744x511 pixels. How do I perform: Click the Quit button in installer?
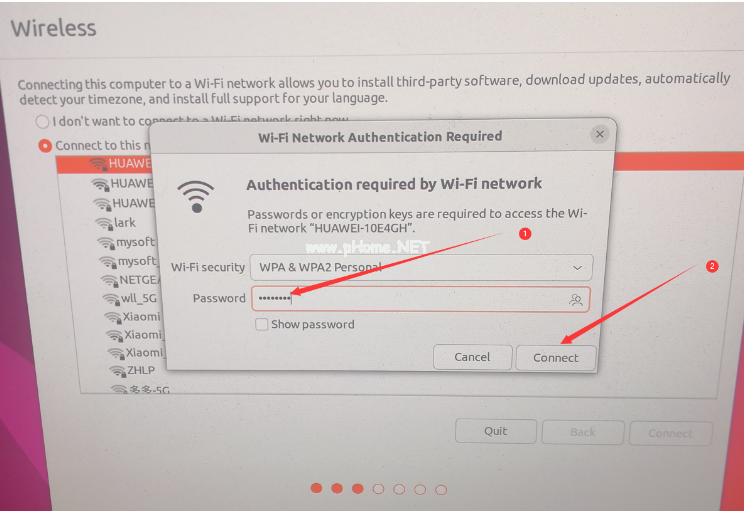tap(496, 431)
